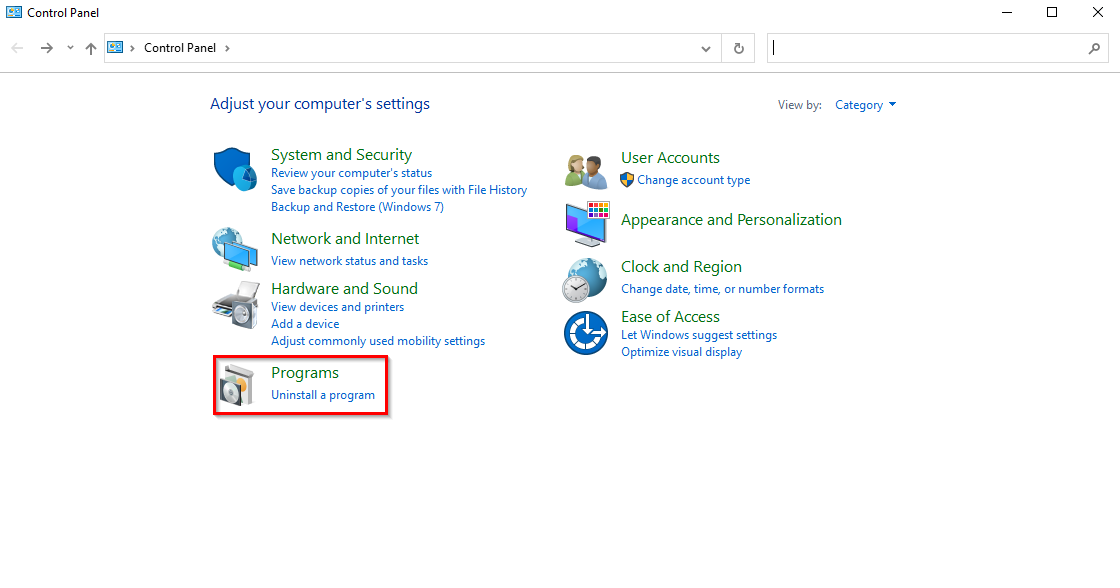Open the User Accounts people icon
The width and height of the screenshot is (1120, 588).
(x=586, y=171)
